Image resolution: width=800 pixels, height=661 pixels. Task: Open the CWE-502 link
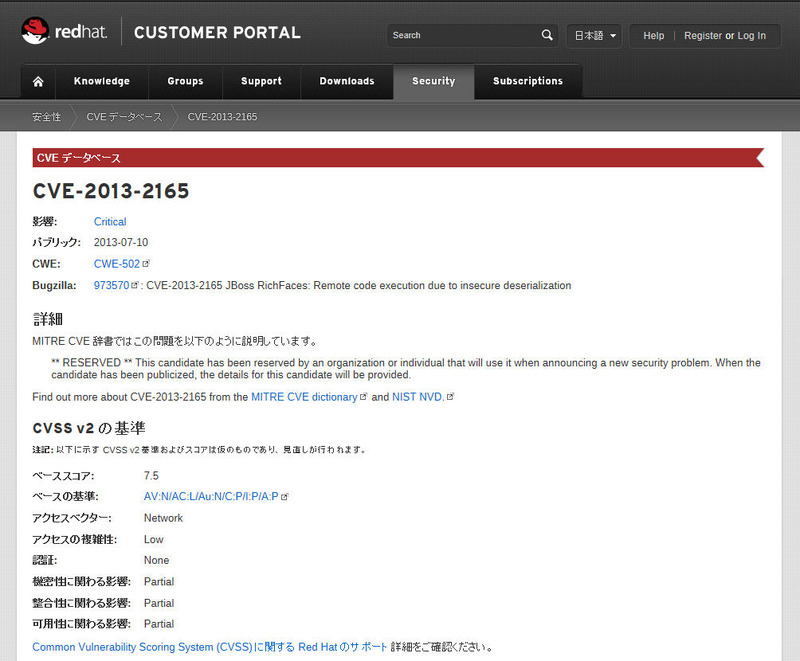(x=117, y=264)
